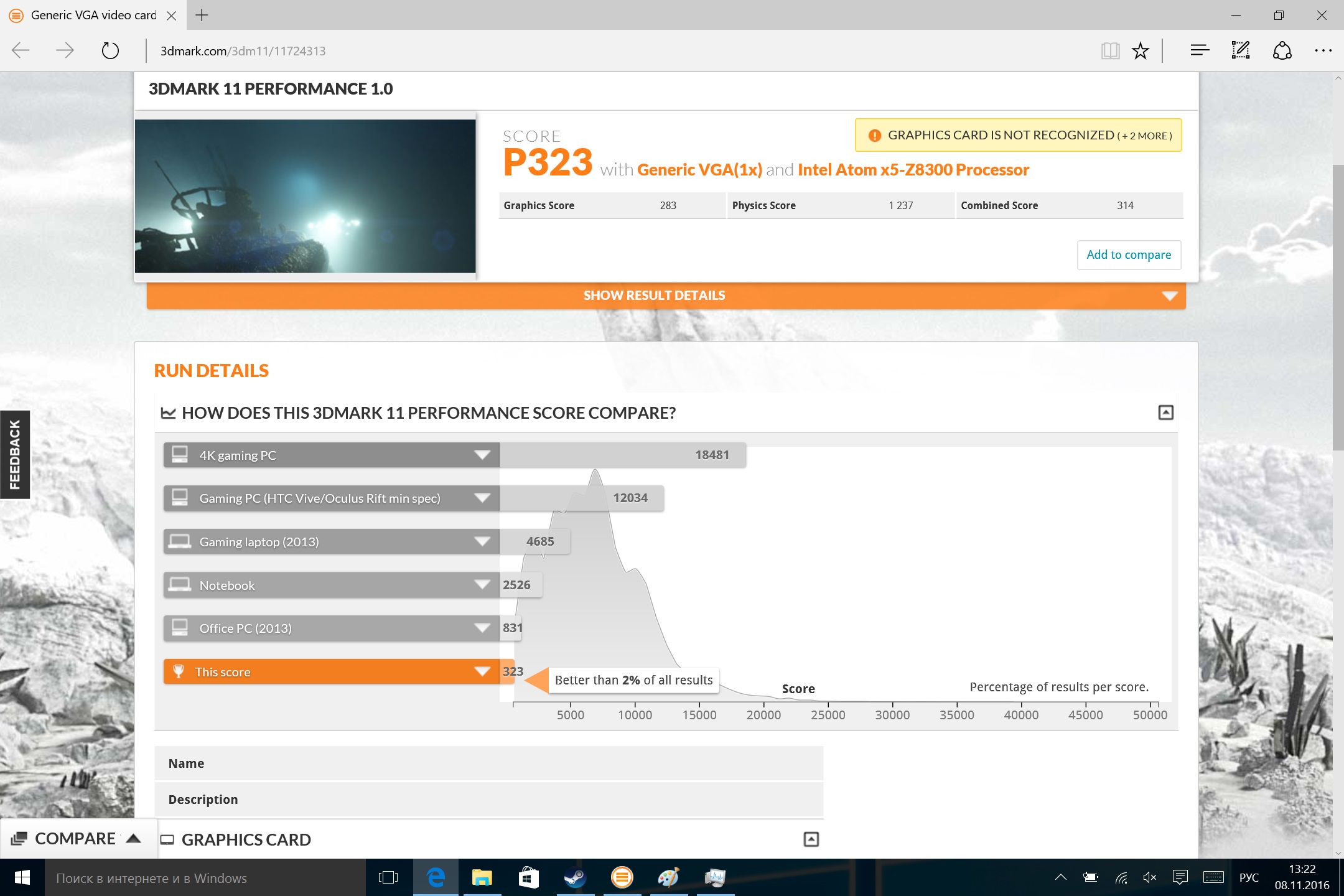1344x896 pixels.
Task: Open the Feedback side tab
Action: click(15, 454)
